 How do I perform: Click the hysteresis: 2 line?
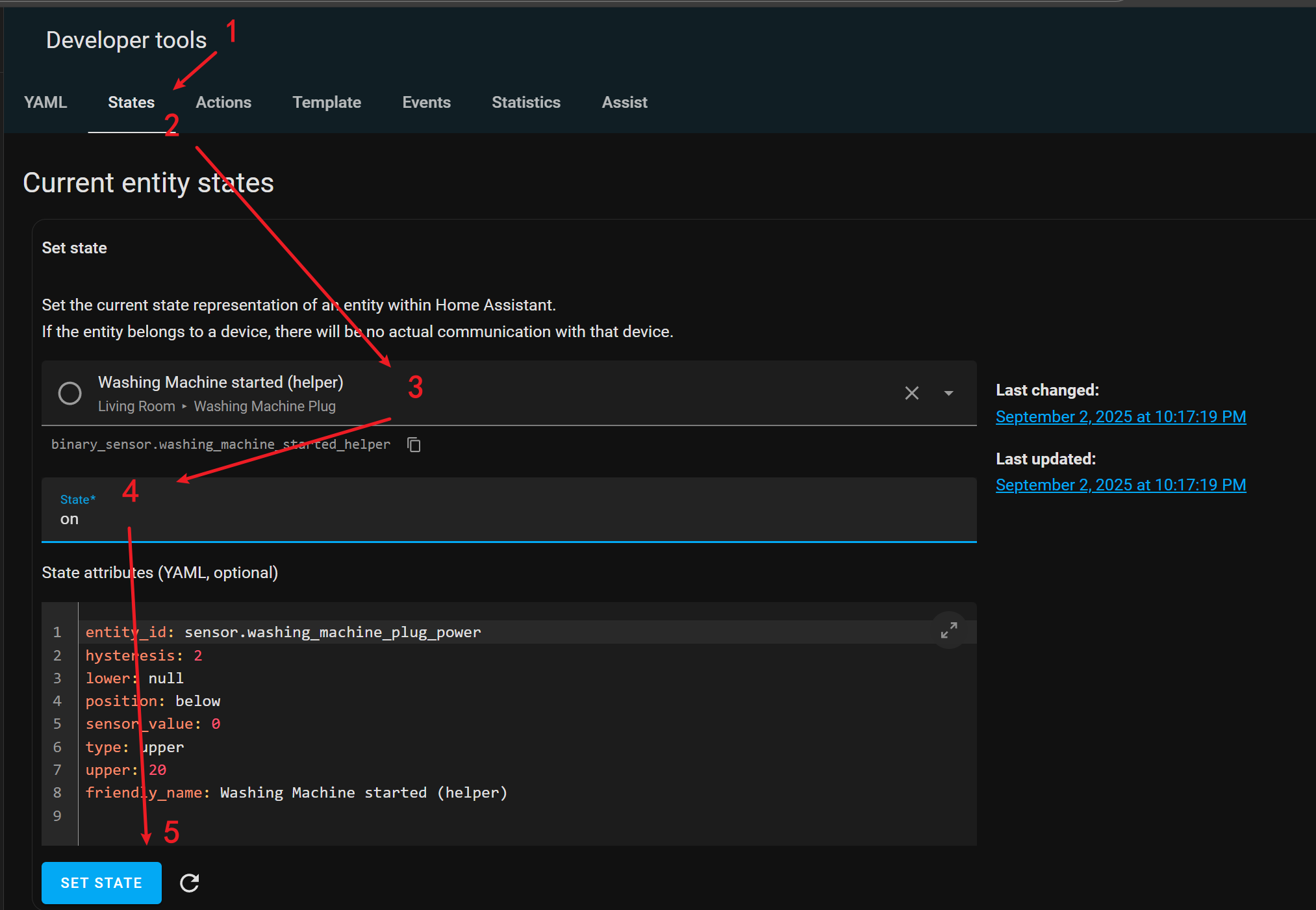pos(144,655)
